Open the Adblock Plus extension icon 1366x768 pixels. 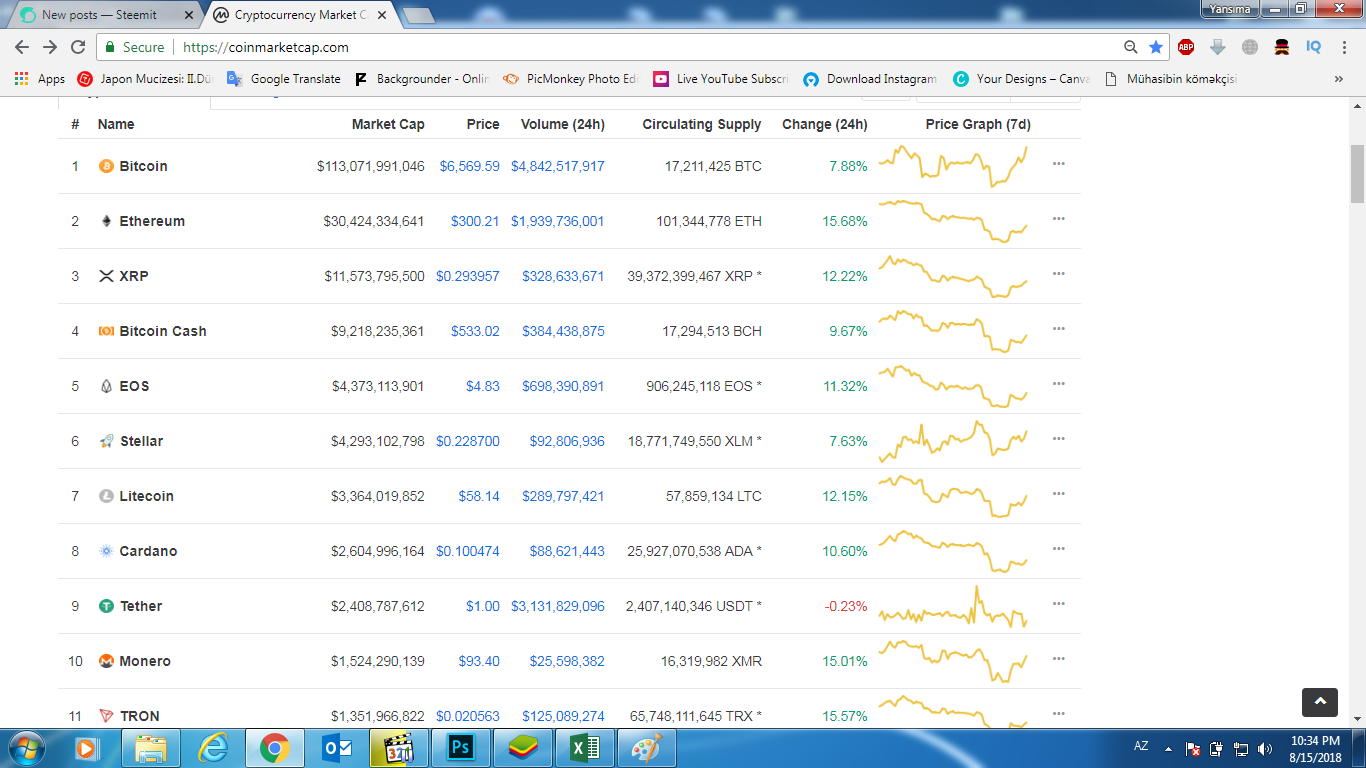coord(1186,47)
